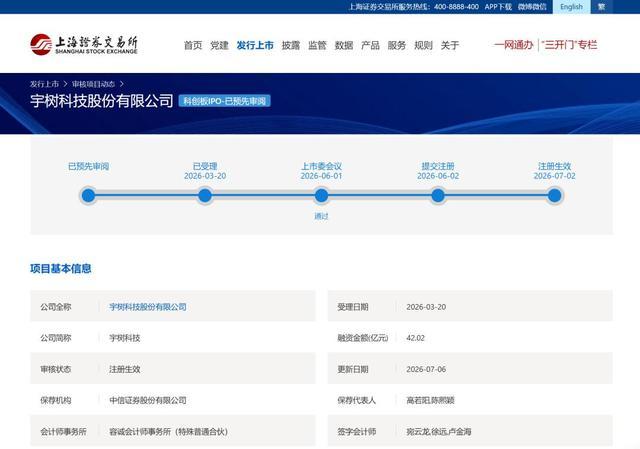Click the 公司简称 value 宇树科技

(124, 338)
